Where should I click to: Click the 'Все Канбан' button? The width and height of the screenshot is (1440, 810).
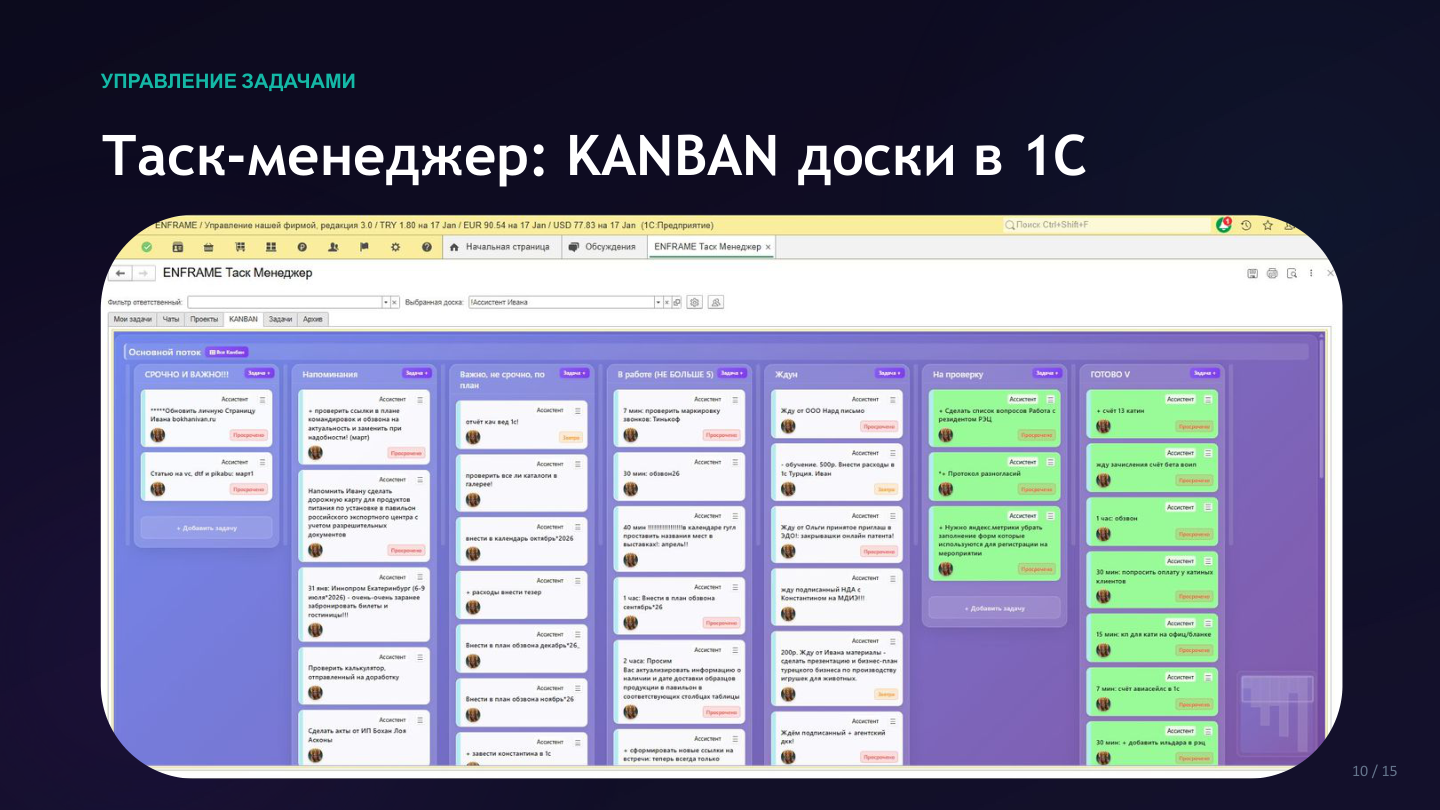click(227, 352)
